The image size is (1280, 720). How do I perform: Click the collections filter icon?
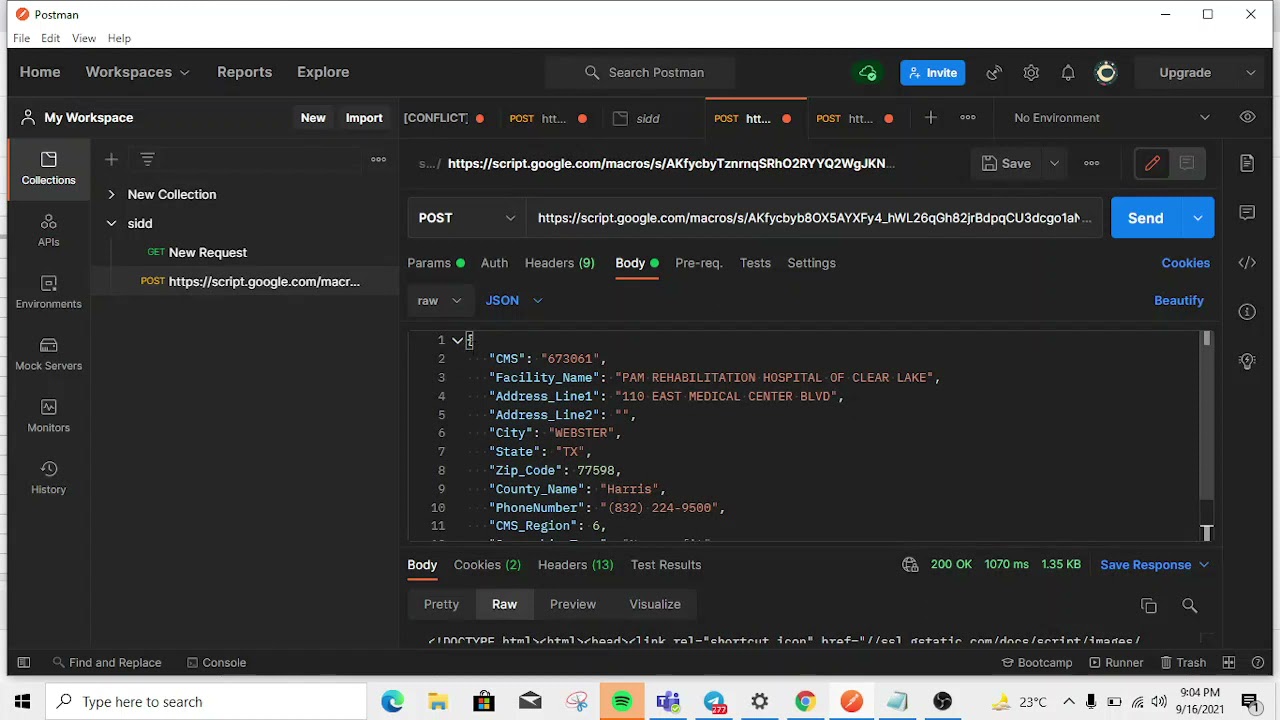(147, 159)
